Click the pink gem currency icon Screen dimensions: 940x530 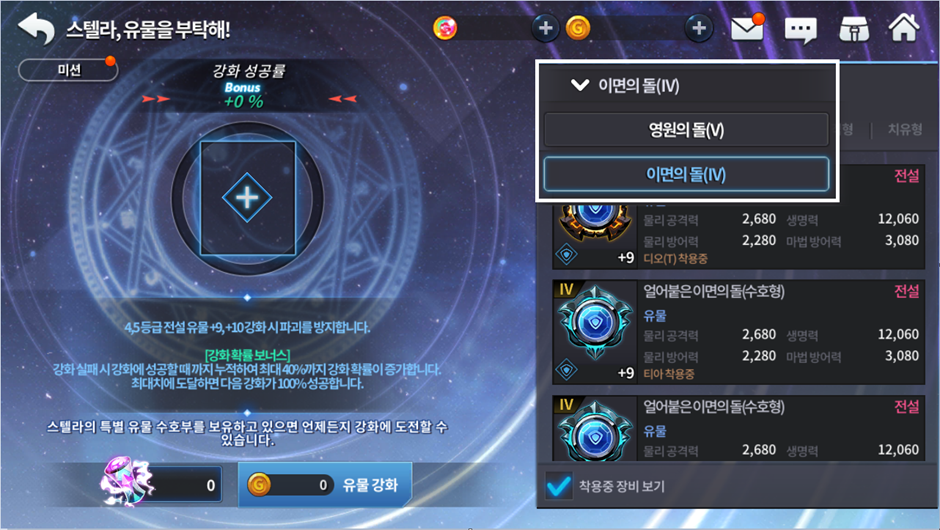click(x=445, y=28)
